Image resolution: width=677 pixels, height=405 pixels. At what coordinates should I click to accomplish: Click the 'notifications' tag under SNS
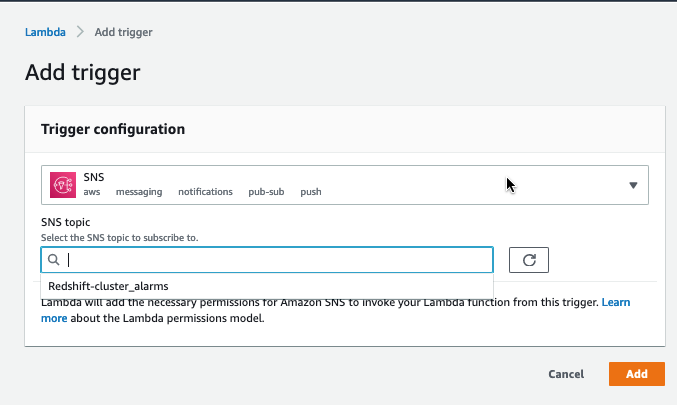(206, 192)
